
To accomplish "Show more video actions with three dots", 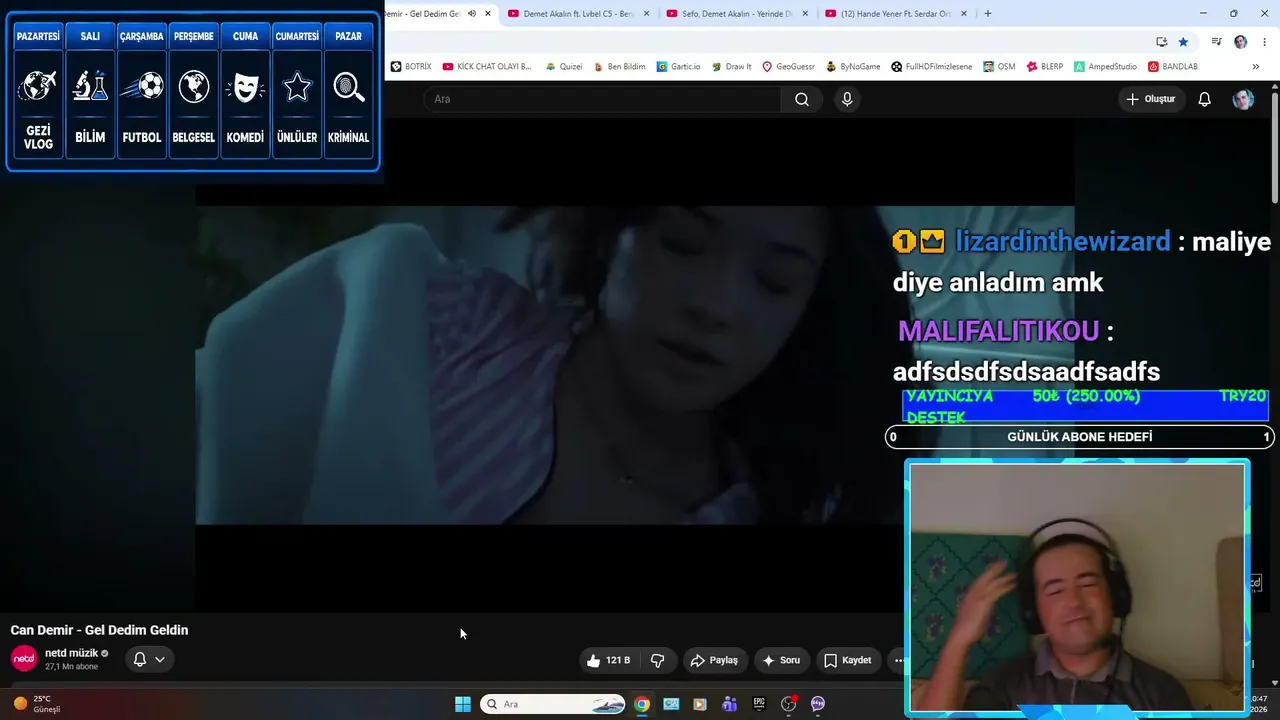I will click(898, 660).
